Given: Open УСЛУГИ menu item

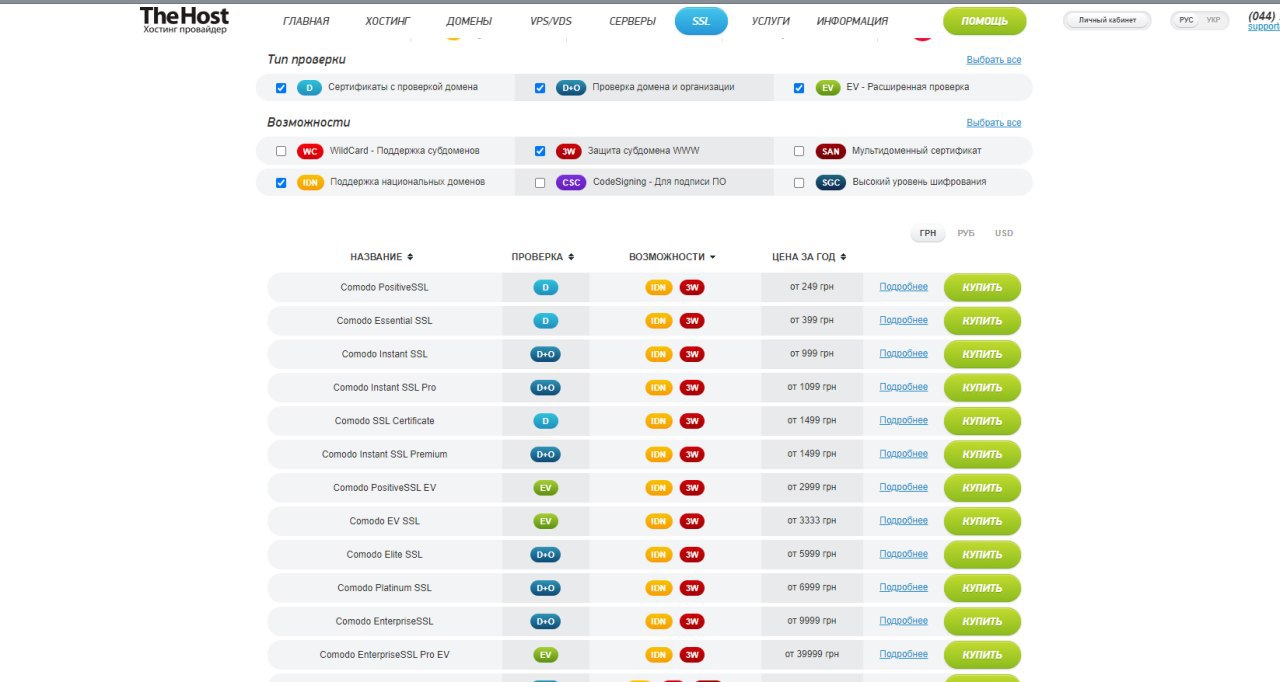Looking at the screenshot, I should point(771,21).
